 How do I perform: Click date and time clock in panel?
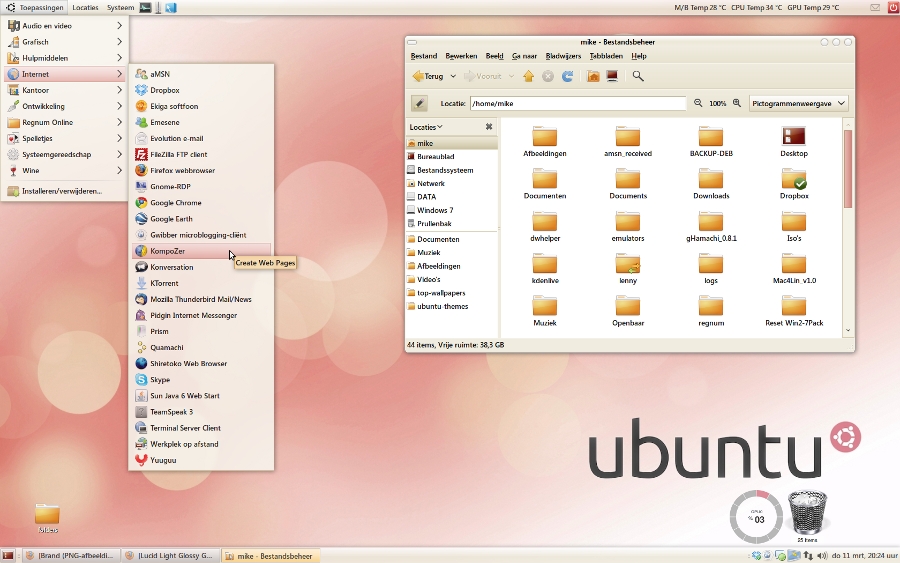[864, 556]
